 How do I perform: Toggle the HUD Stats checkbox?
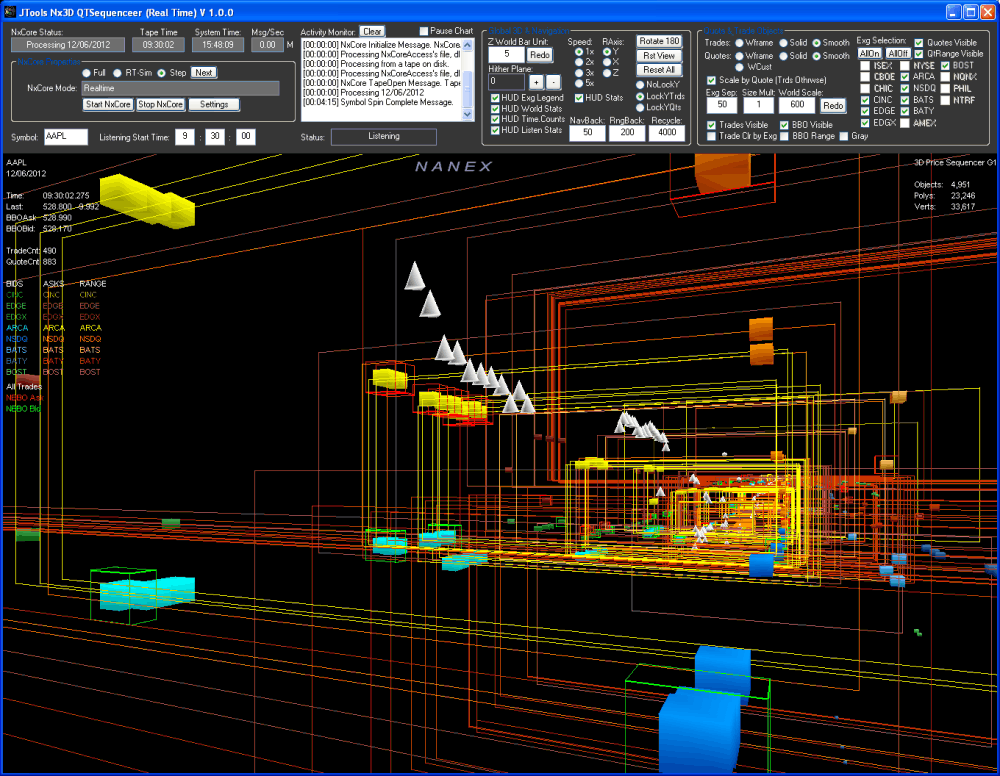tap(579, 98)
